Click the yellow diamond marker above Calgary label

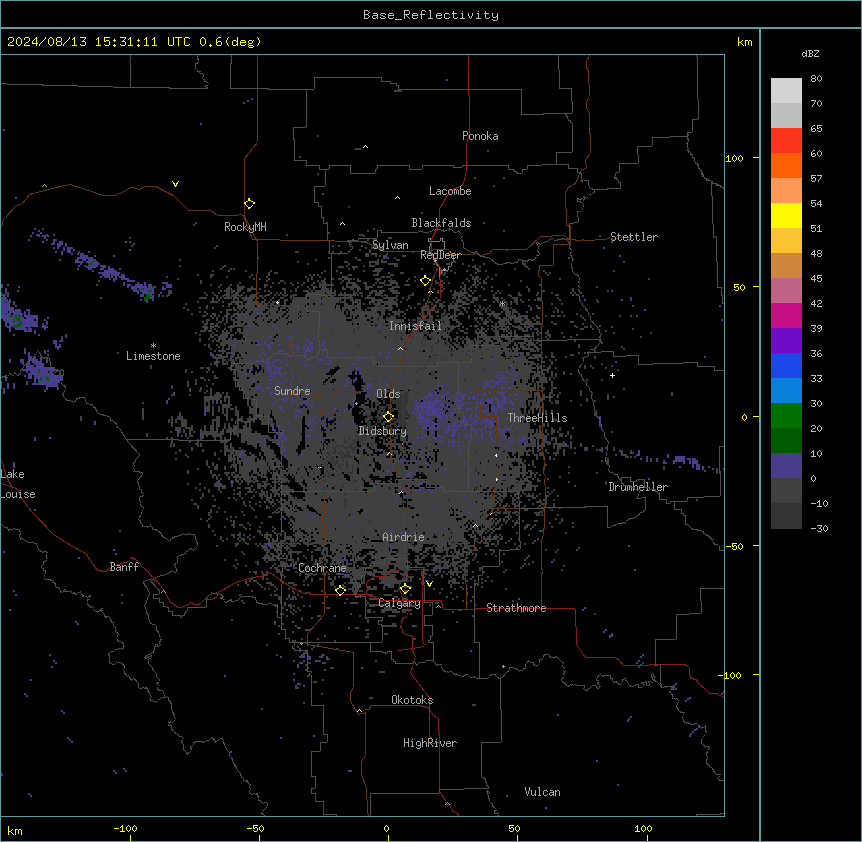coord(405,589)
